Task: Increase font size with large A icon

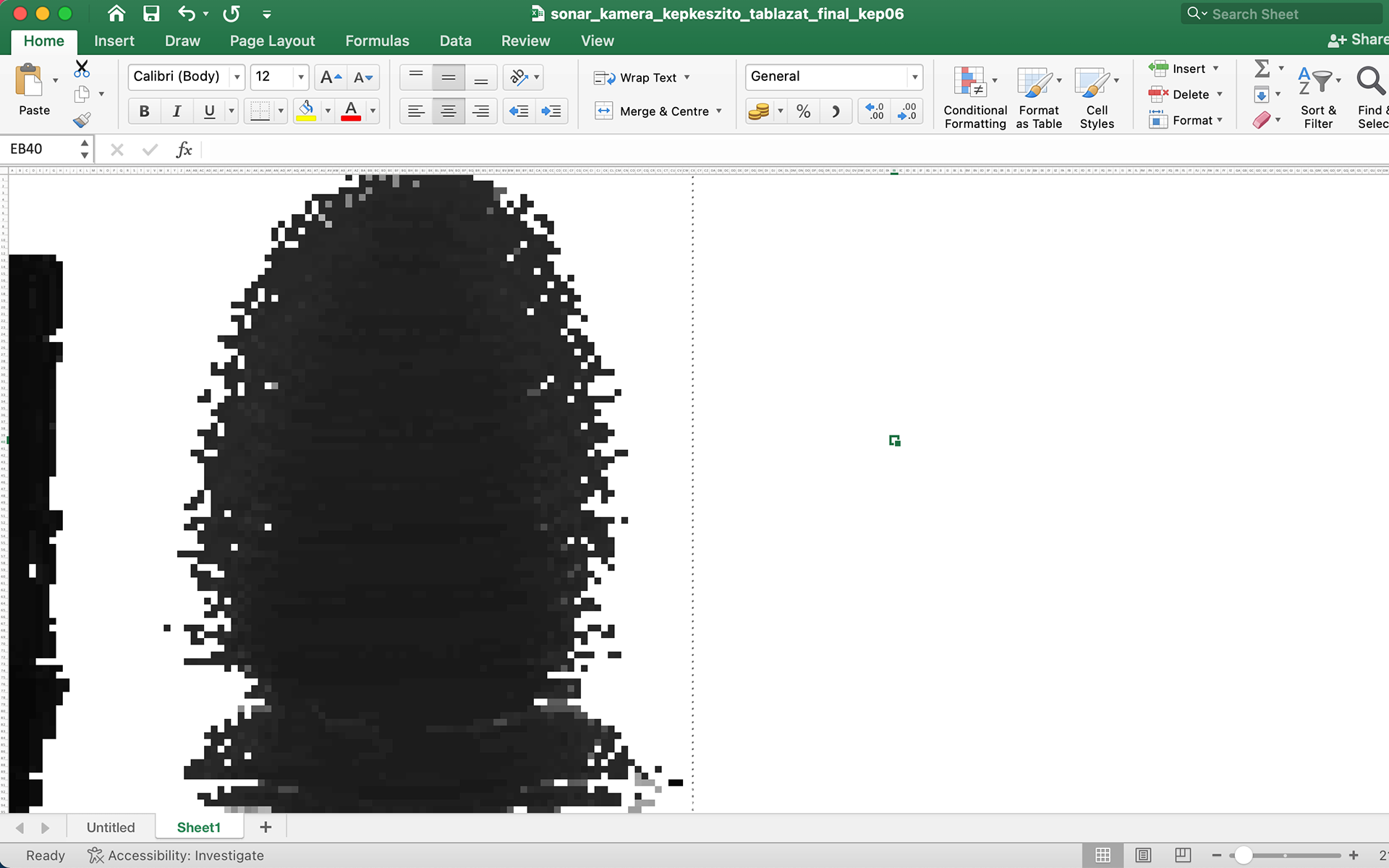Action: click(331, 77)
